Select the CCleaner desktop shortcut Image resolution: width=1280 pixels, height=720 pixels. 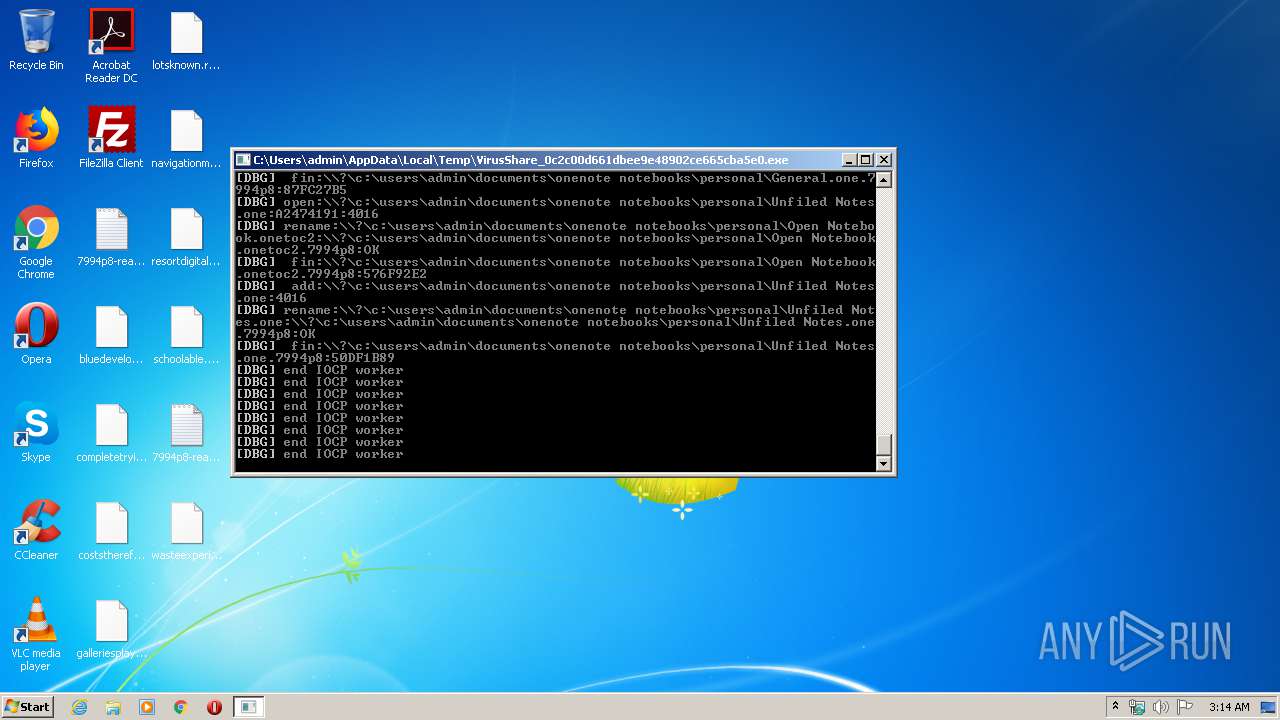click(36, 531)
